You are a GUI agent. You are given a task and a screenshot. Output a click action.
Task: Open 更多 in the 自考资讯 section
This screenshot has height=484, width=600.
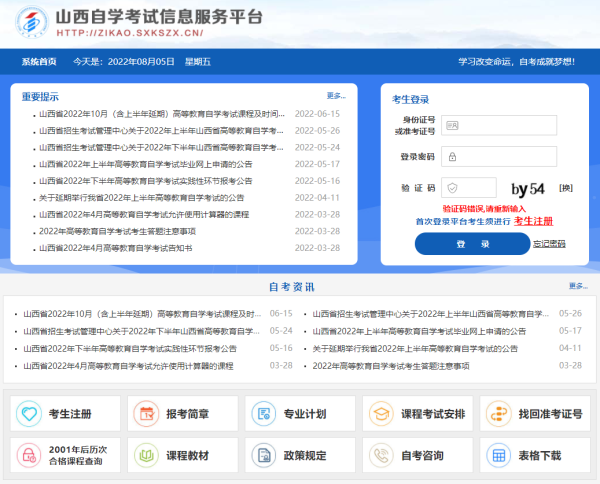pos(578,286)
